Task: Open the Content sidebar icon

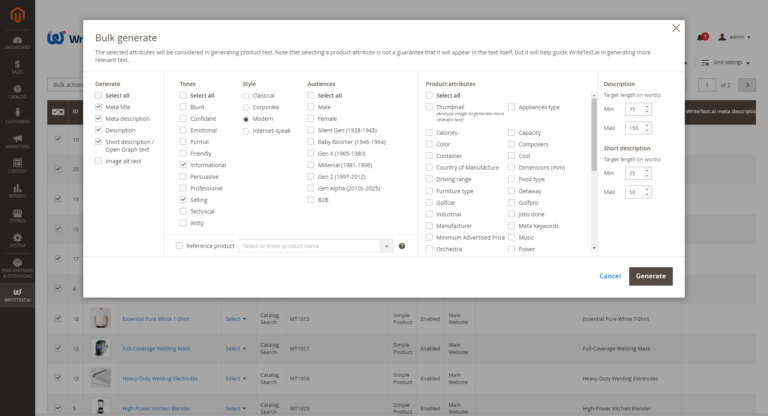Action: tap(18, 166)
